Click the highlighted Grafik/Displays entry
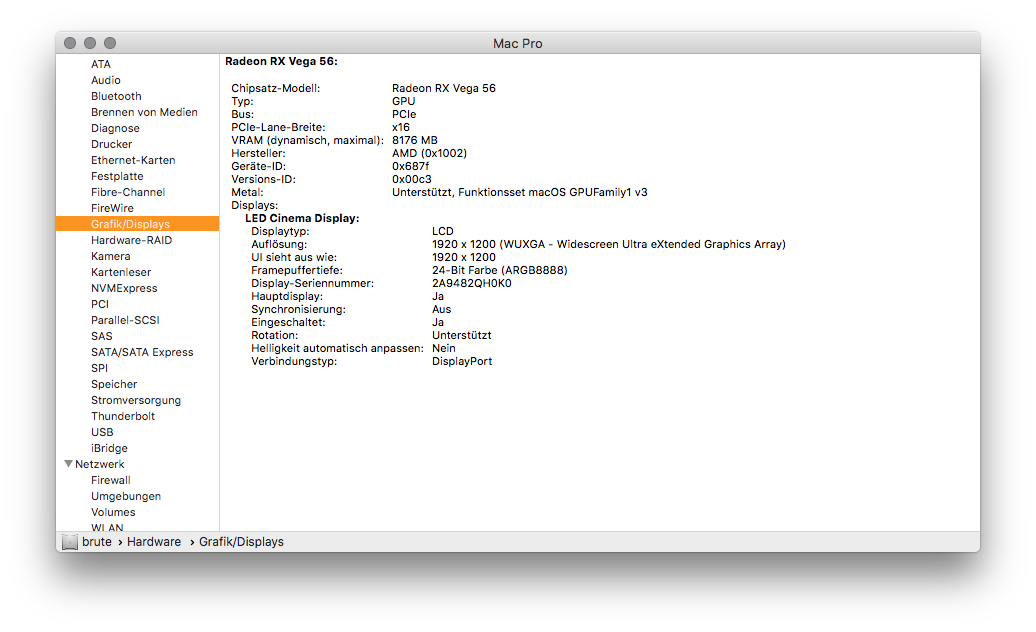The width and height of the screenshot is (1036, 632). (137, 224)
